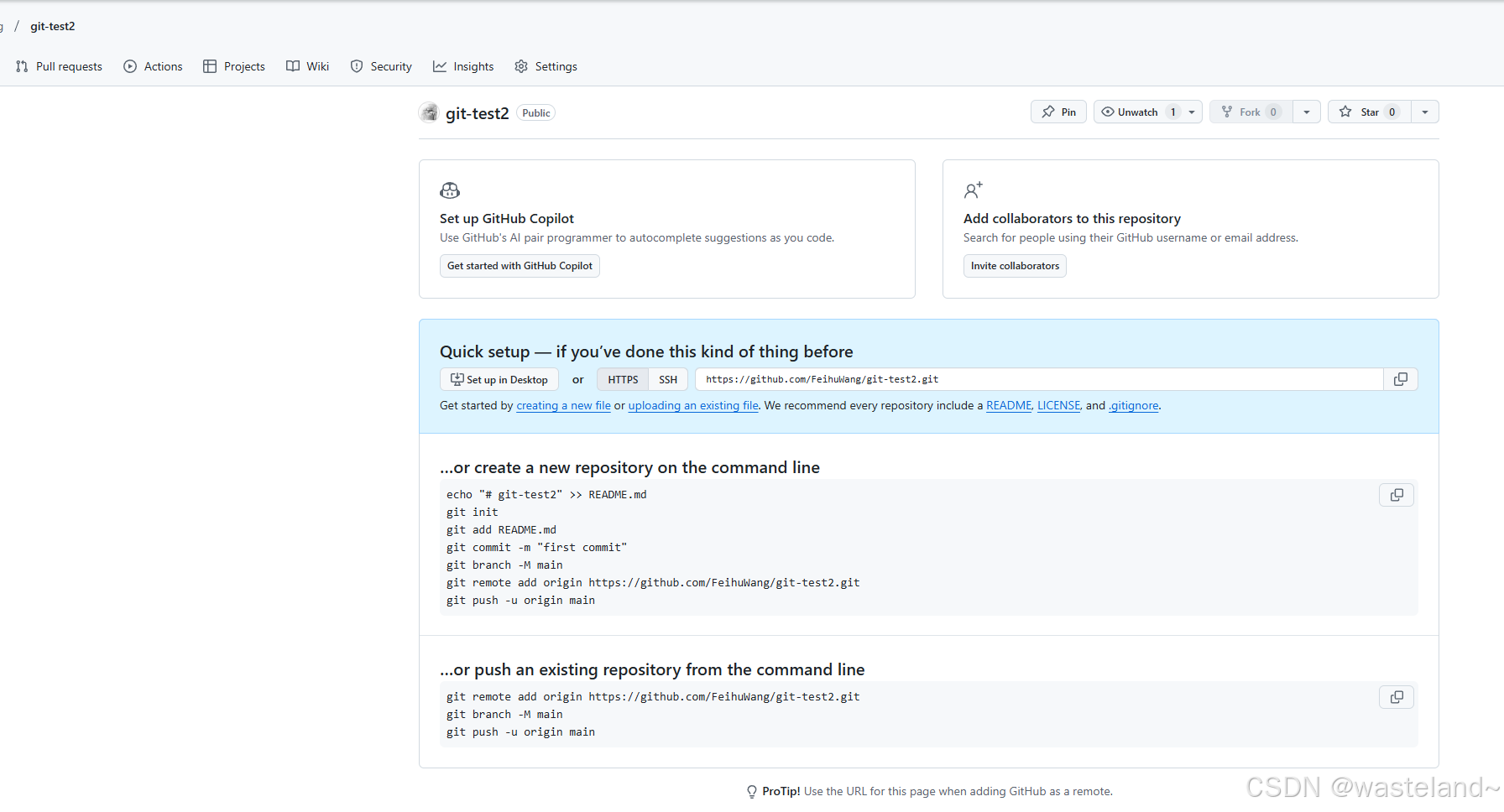Click the repository URL input field
Image resolution: width=1504 pixels, height=812 pixels.
click(x=1039, y=379)
